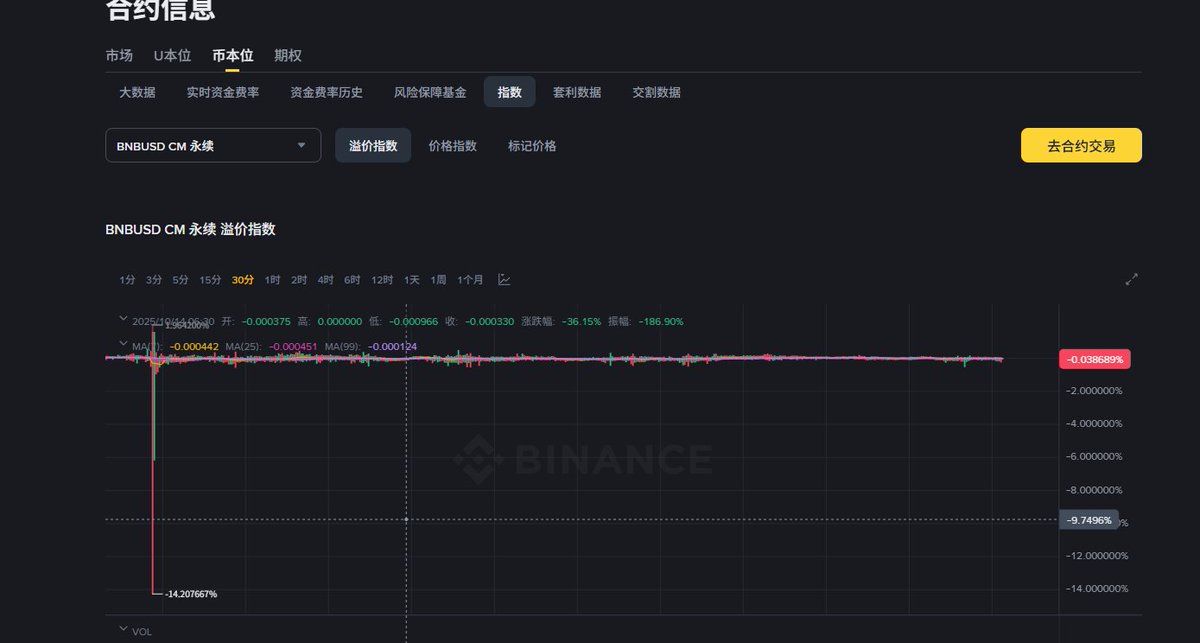Open 大数据 section
The height and width of the screenshot is (643, 1200).
click(x=137, y=92)
